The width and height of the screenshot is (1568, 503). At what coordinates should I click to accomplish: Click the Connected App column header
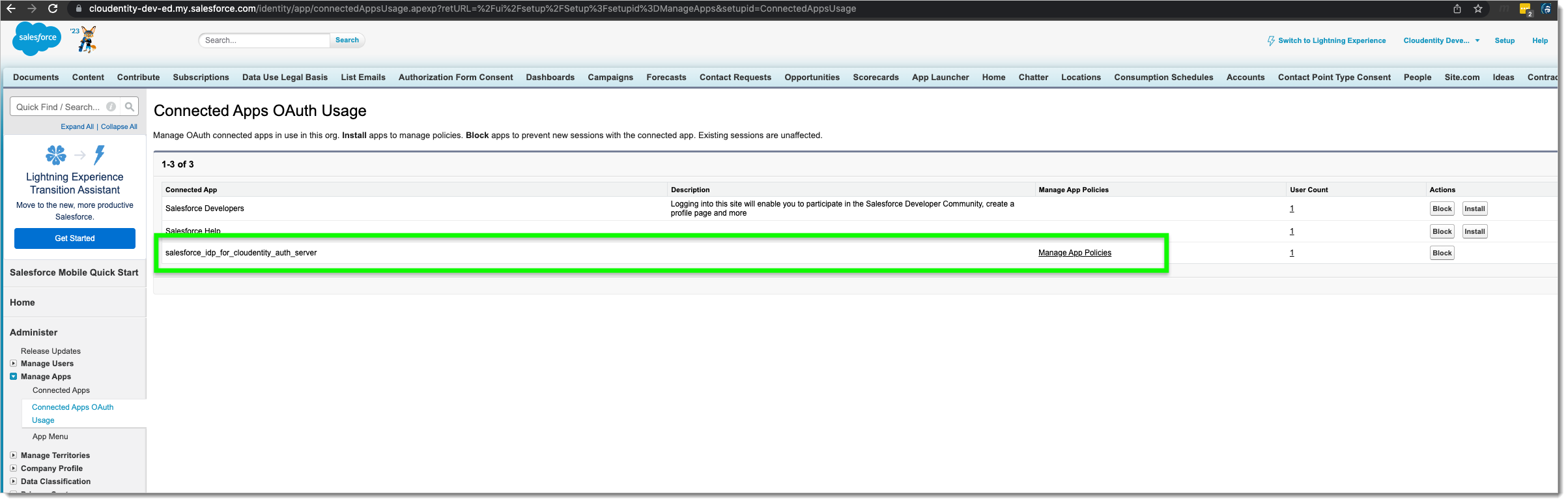(x=191, y=190)
